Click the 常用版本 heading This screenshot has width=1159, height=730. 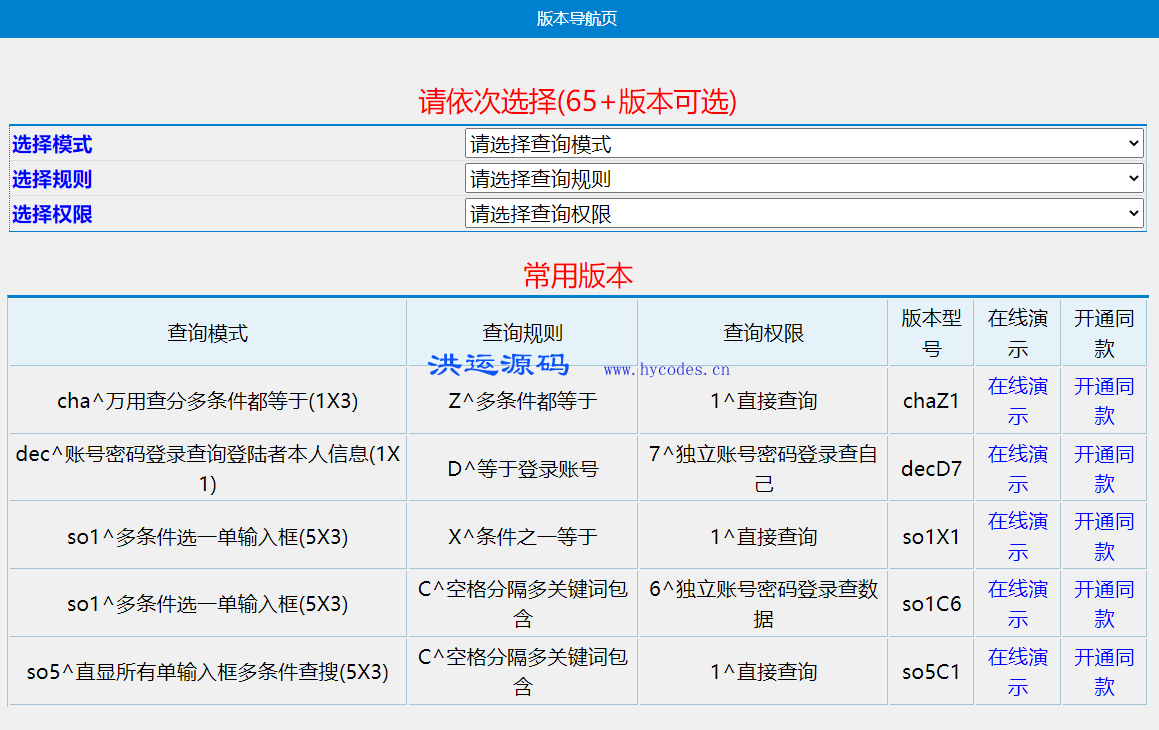click(x=578, y=275)
